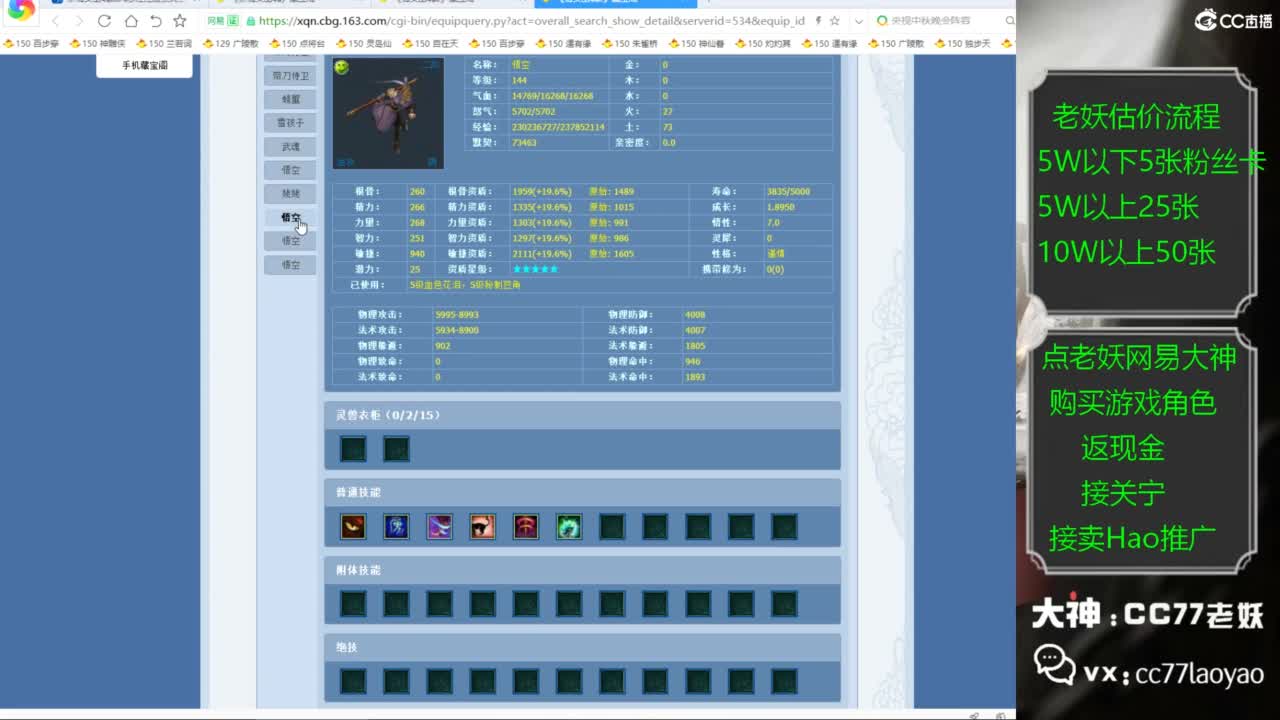Open the 150 朱雀桥 bookmark

(630, 44)
